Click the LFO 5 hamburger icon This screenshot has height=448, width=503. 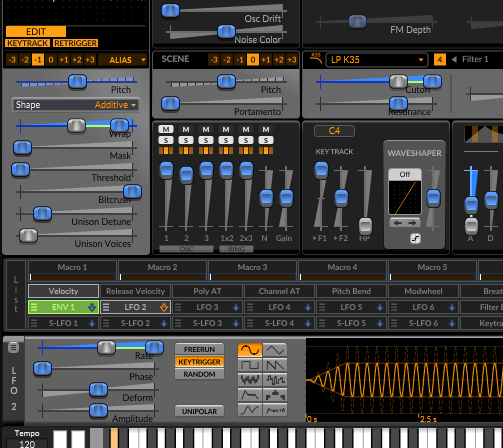click(x=322, y=307)
